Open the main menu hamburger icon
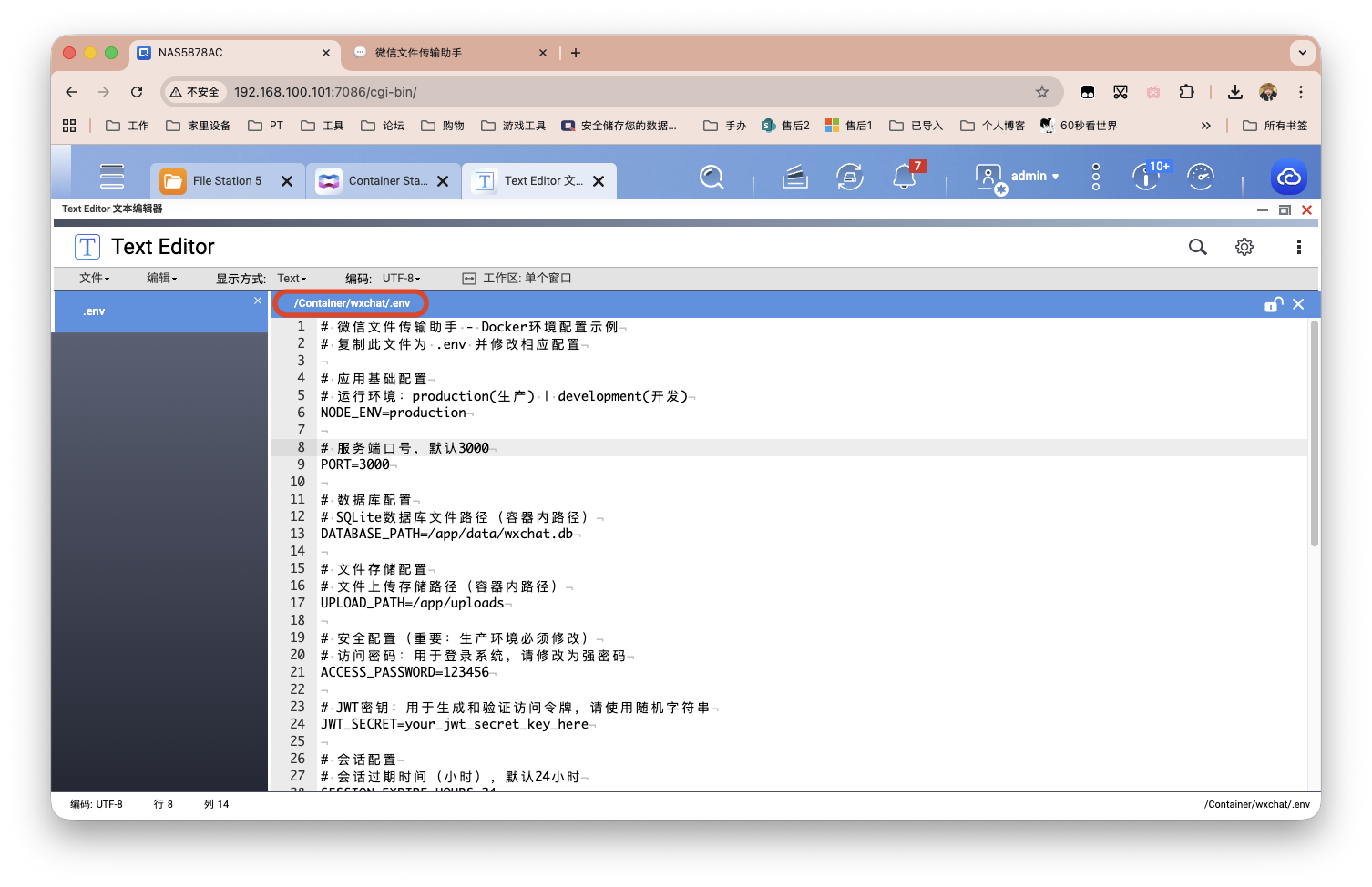Screen dimensions: 1372x887 pyautogui.click(x=111, y=176)
